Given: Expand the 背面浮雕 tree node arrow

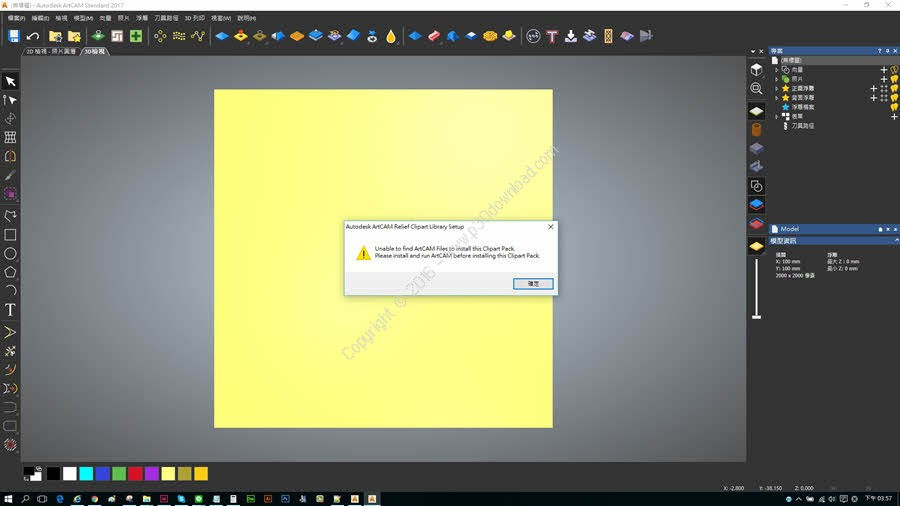Looking at the screenshot, I should (777, 98).
